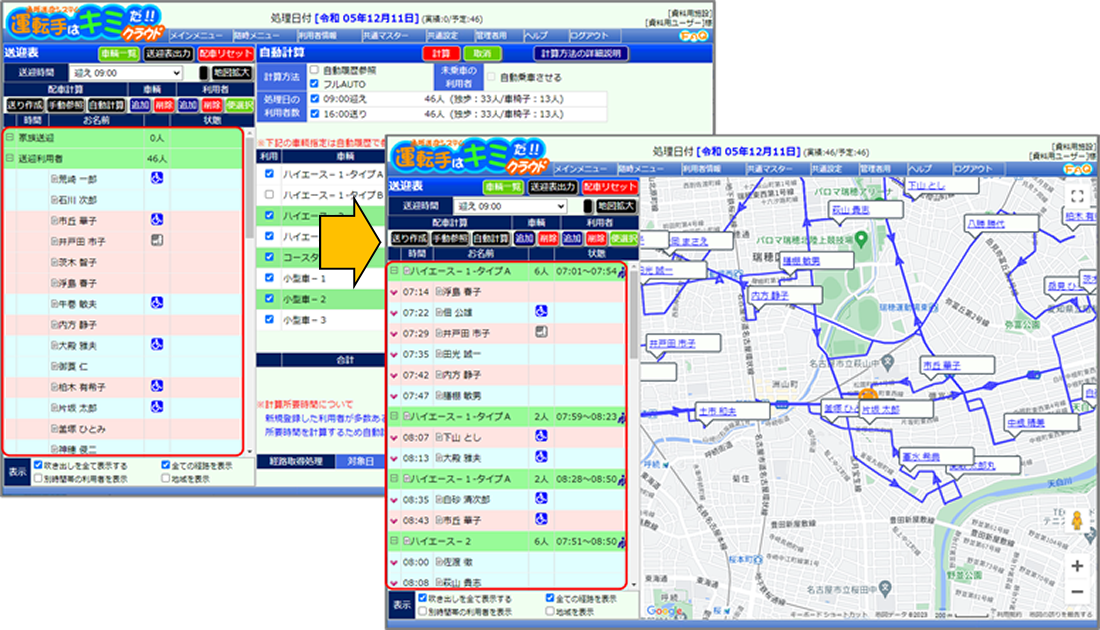Image resolution: width=1100 pixels, height=630 pixels.
Task: Click the status icon on the 07:29 row
Action: click(541, 332)
